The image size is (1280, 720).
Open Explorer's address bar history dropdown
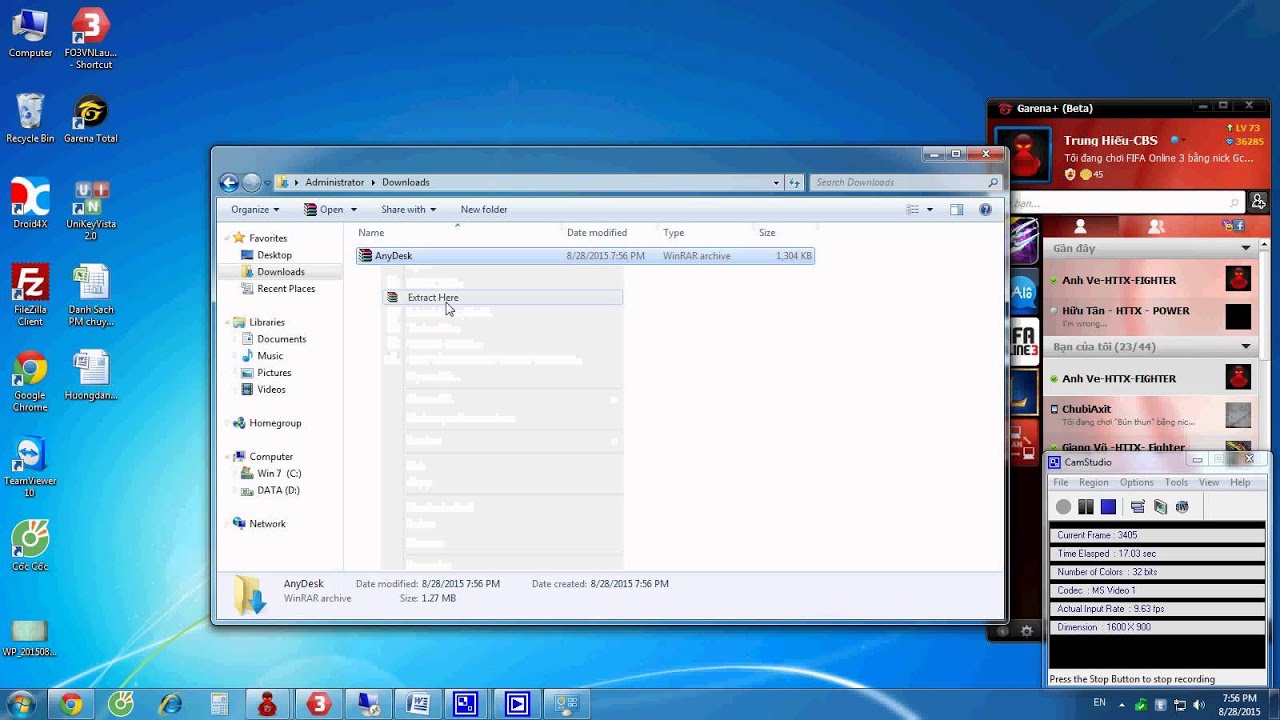(x=776, y=183)
